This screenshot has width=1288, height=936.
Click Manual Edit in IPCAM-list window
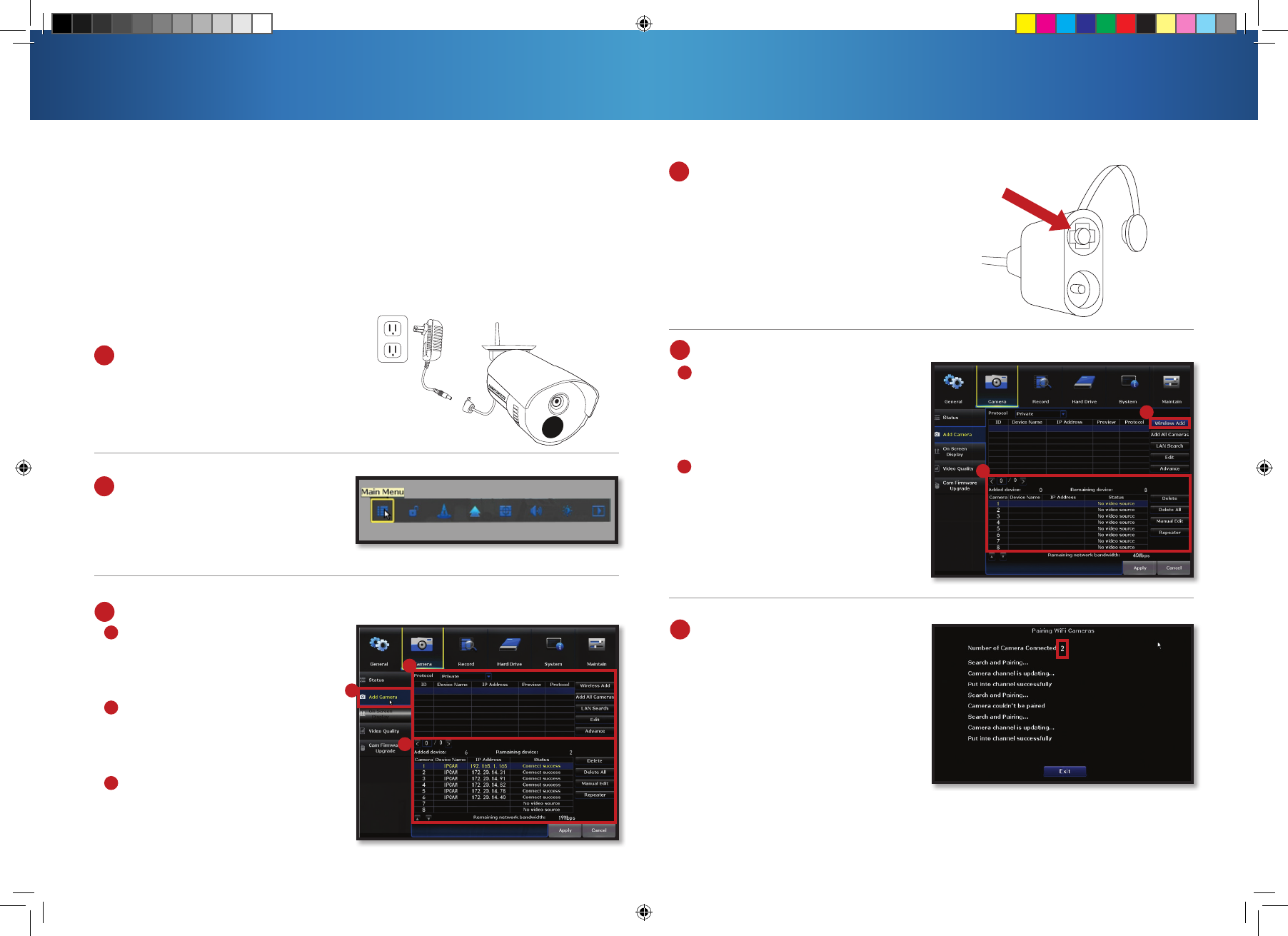click(x=595, y=783)
